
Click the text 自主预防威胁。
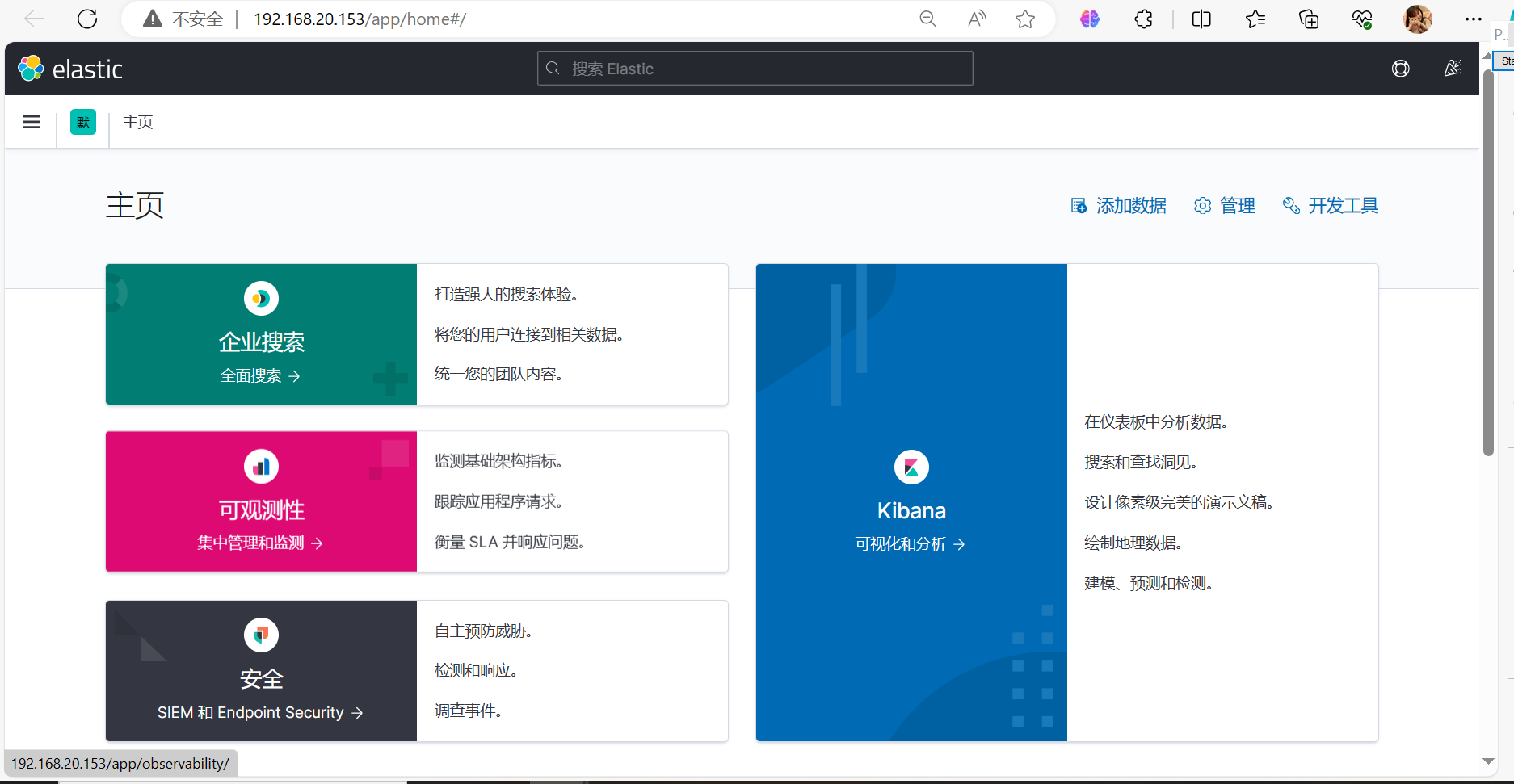pyautogui.click(x=483, y=631)
